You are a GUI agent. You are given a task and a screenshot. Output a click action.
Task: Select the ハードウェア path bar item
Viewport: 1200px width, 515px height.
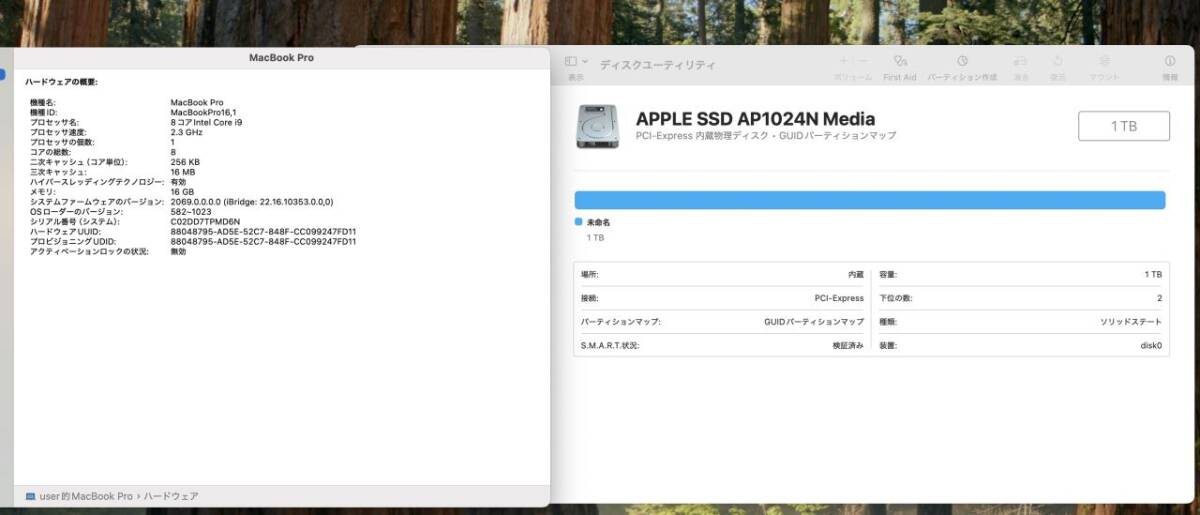pos(171,496)
